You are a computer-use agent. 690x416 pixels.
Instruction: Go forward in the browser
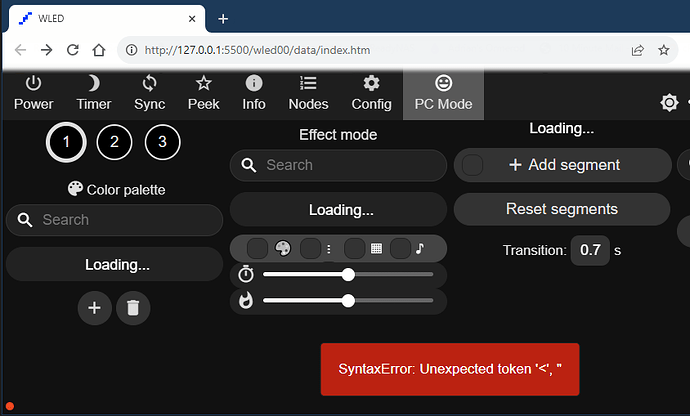pyautogui.click(x=46, y=50)
